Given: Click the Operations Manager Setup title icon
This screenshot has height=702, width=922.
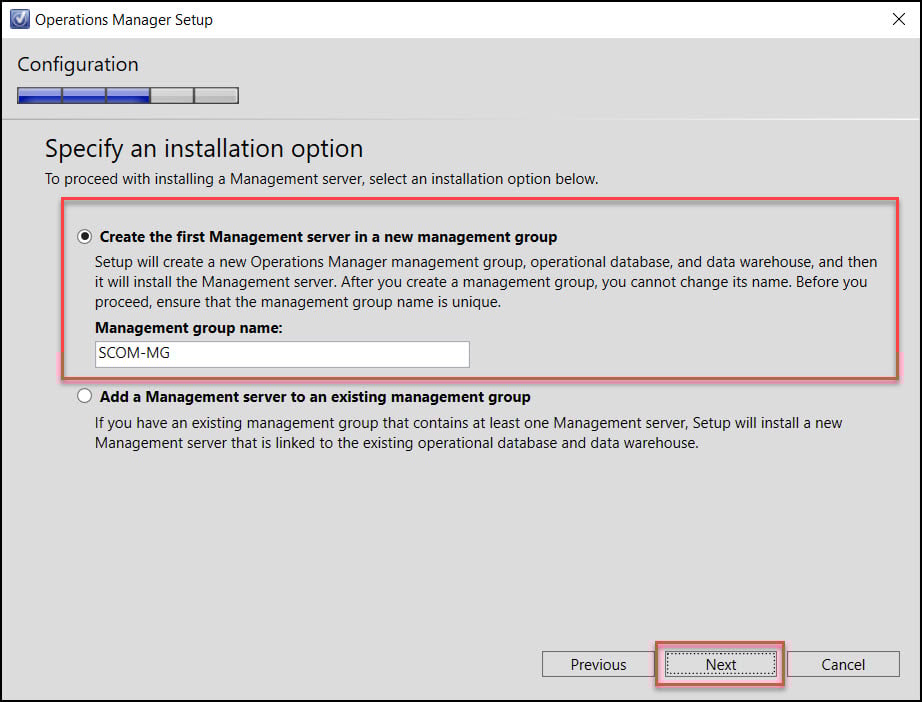Looking at the screenshot, I should [x=19, y=19].
